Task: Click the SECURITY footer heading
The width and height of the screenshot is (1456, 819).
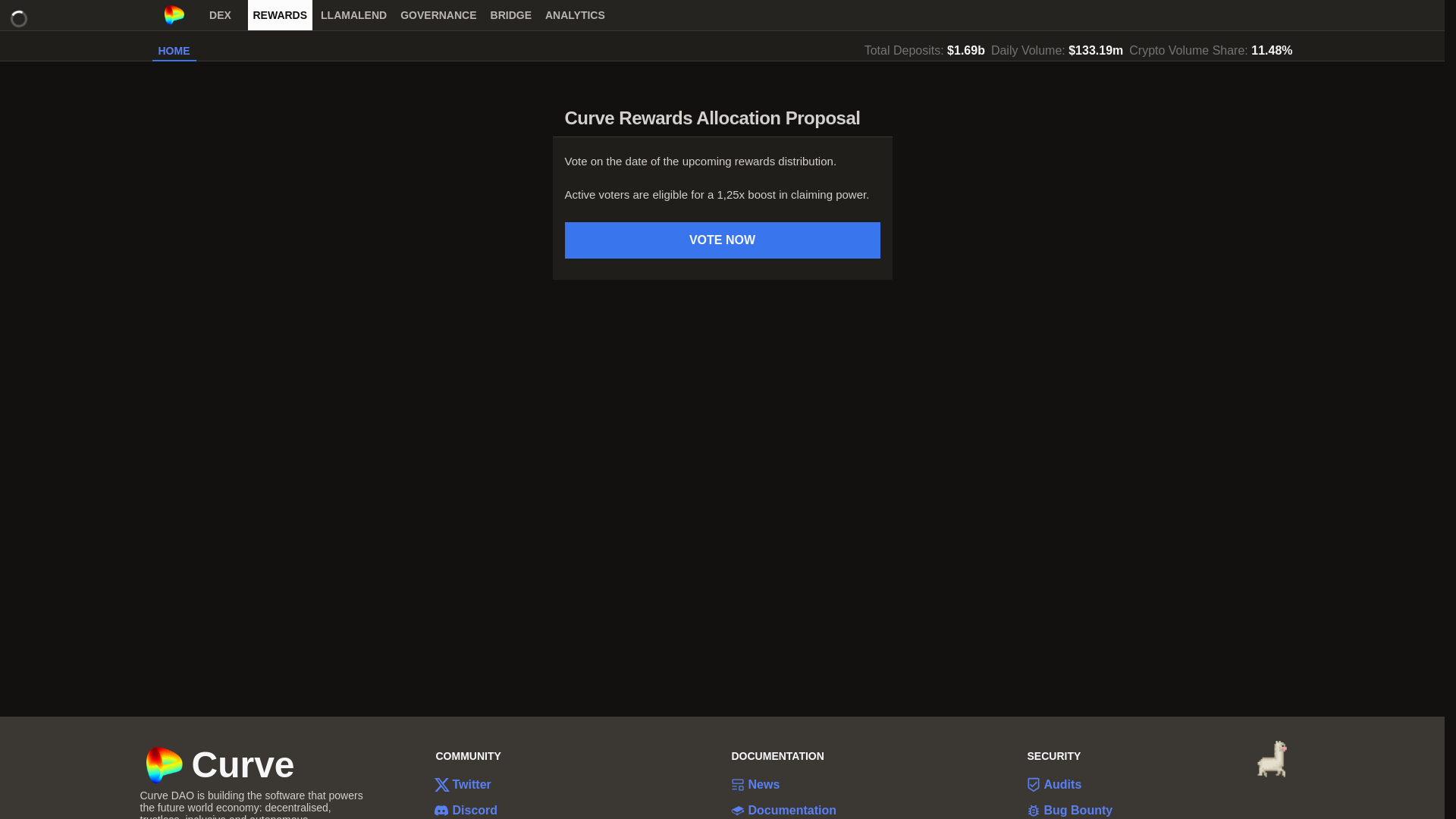Action: 1053,756
